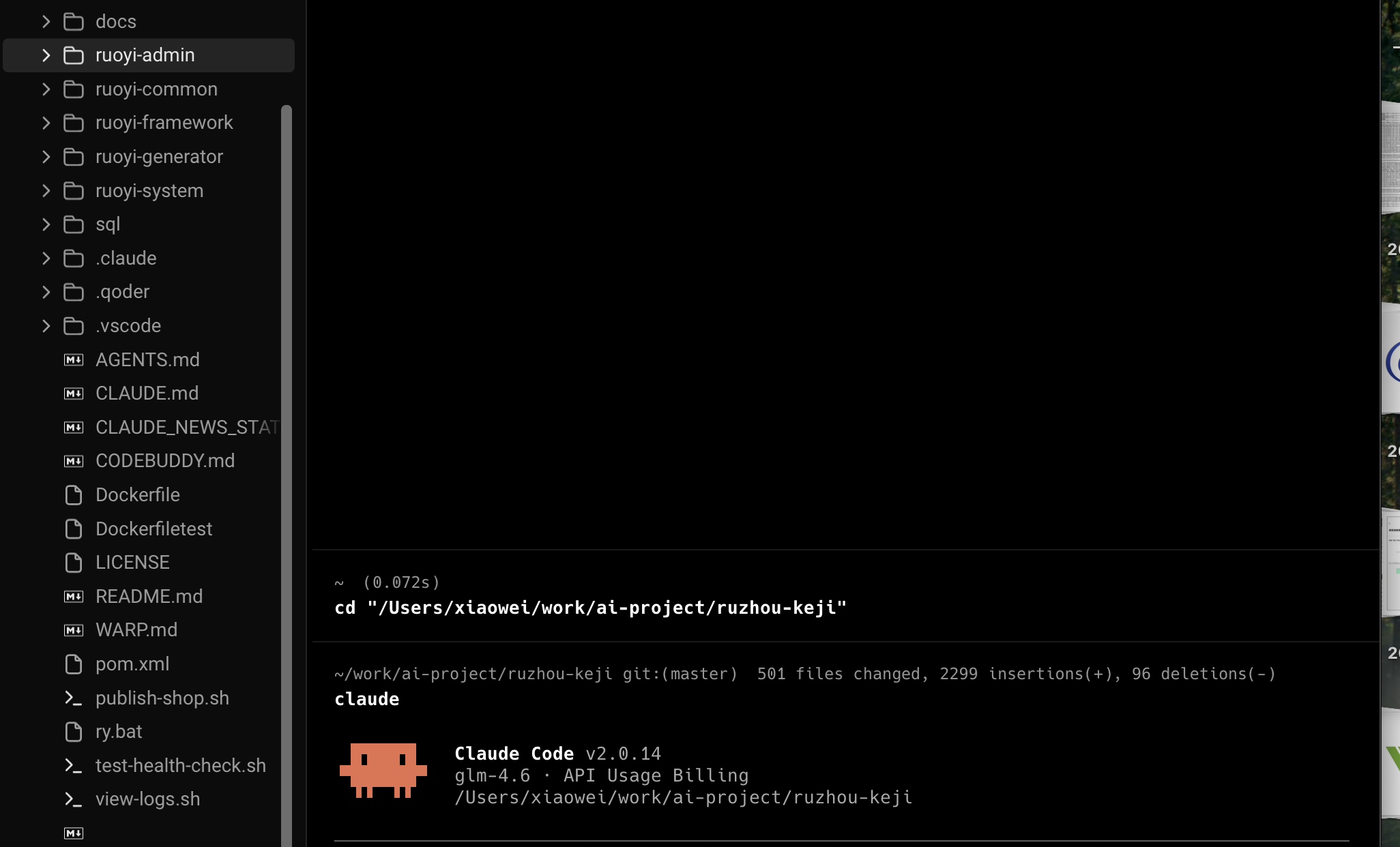Click the AGENTS.md markdown icon
The width and height of the screenshot is (1400, 847).
[x=74, y=360]
